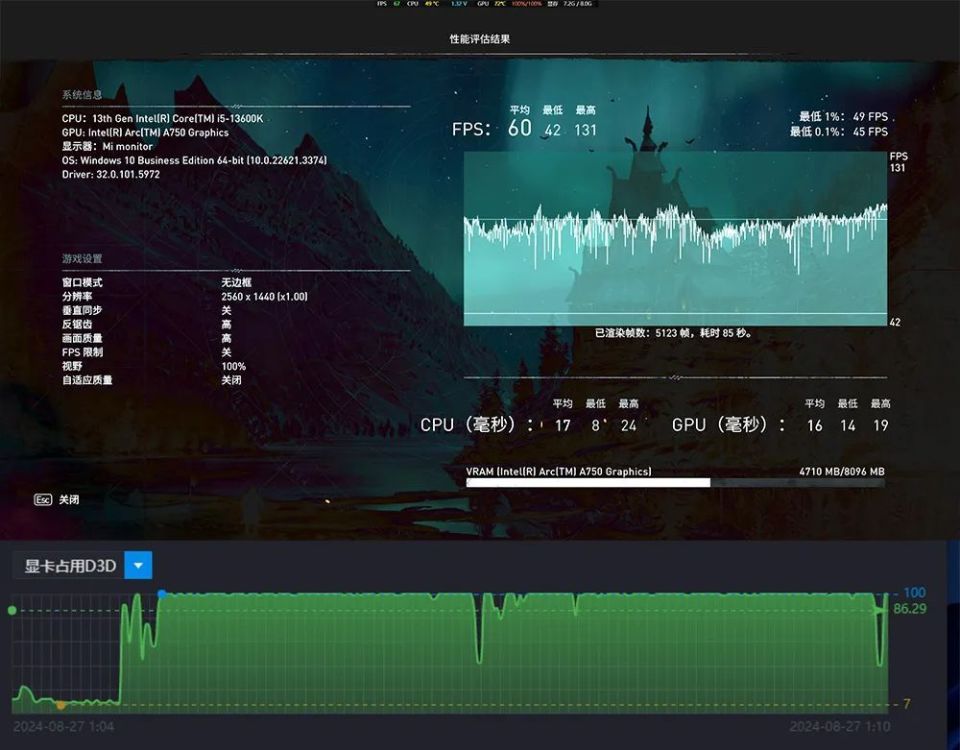Click the GPU（毫秒）label
Image resolution: width=960 pixels, height=750 pixels.
[x=729, y=424]
